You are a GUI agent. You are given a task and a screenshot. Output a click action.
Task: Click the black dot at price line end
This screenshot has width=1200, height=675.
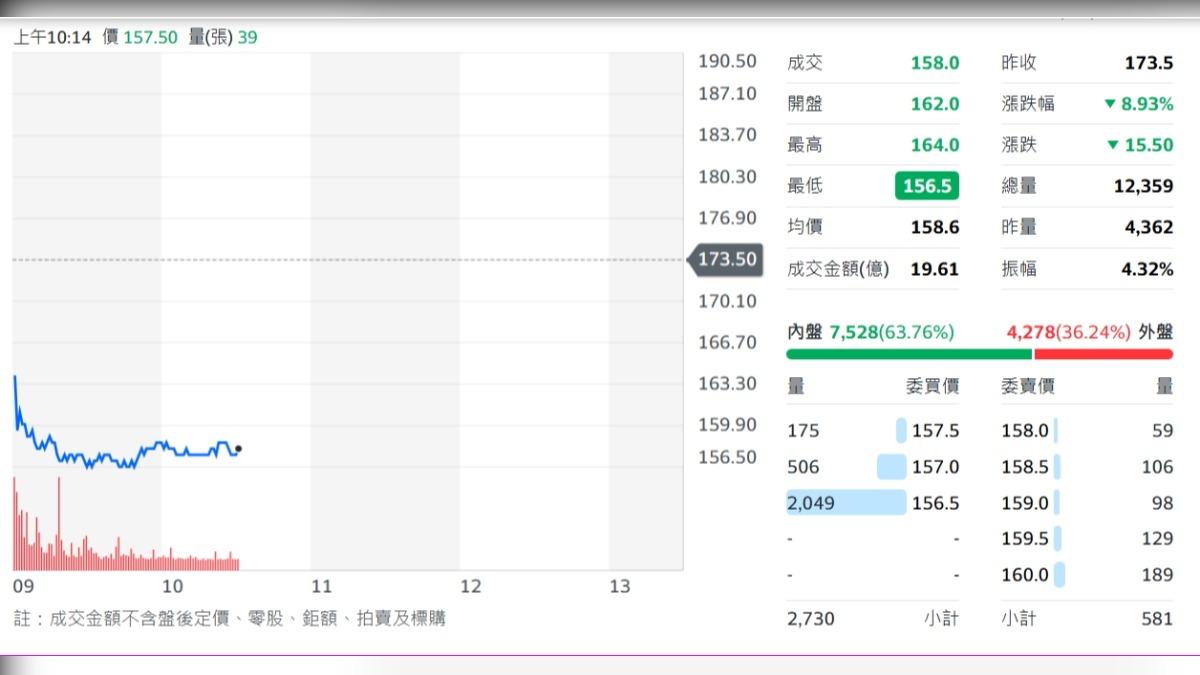coord(238,449)
